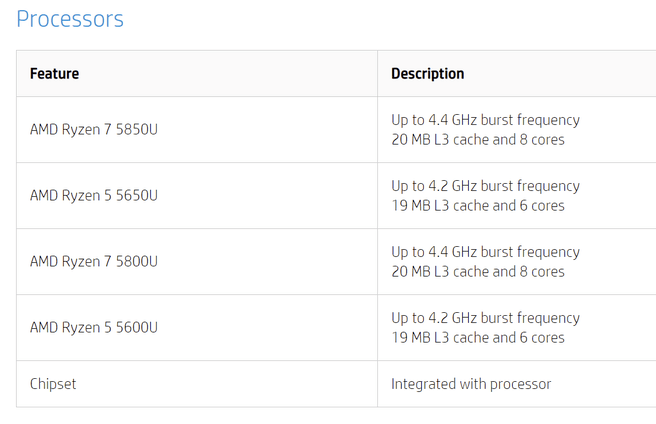Select the AMD Ryzen 7 5800U cell
Viewport: 656px width, 424px height.
tap(94, 262)
